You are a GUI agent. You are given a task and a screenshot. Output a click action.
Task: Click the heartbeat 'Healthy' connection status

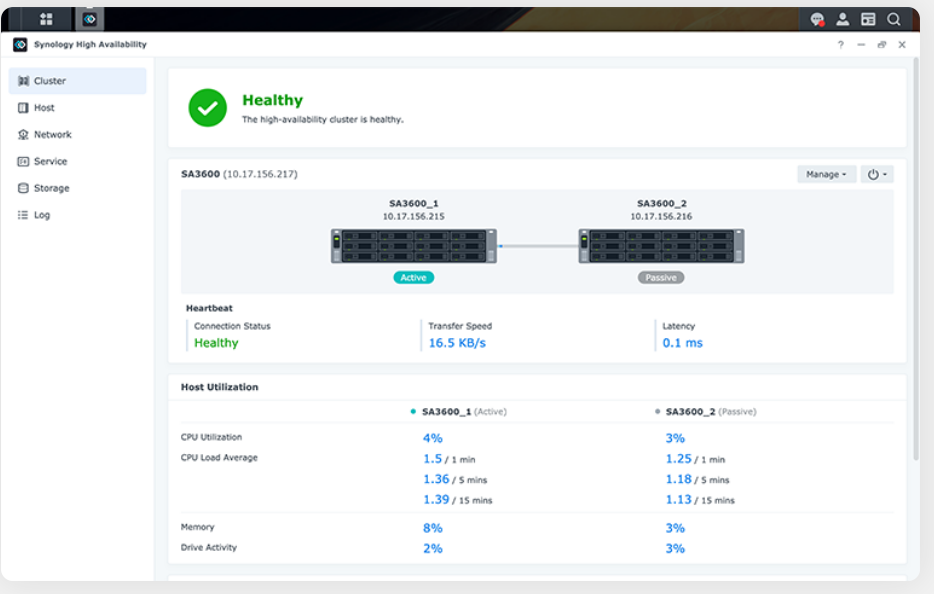[216, 343]
